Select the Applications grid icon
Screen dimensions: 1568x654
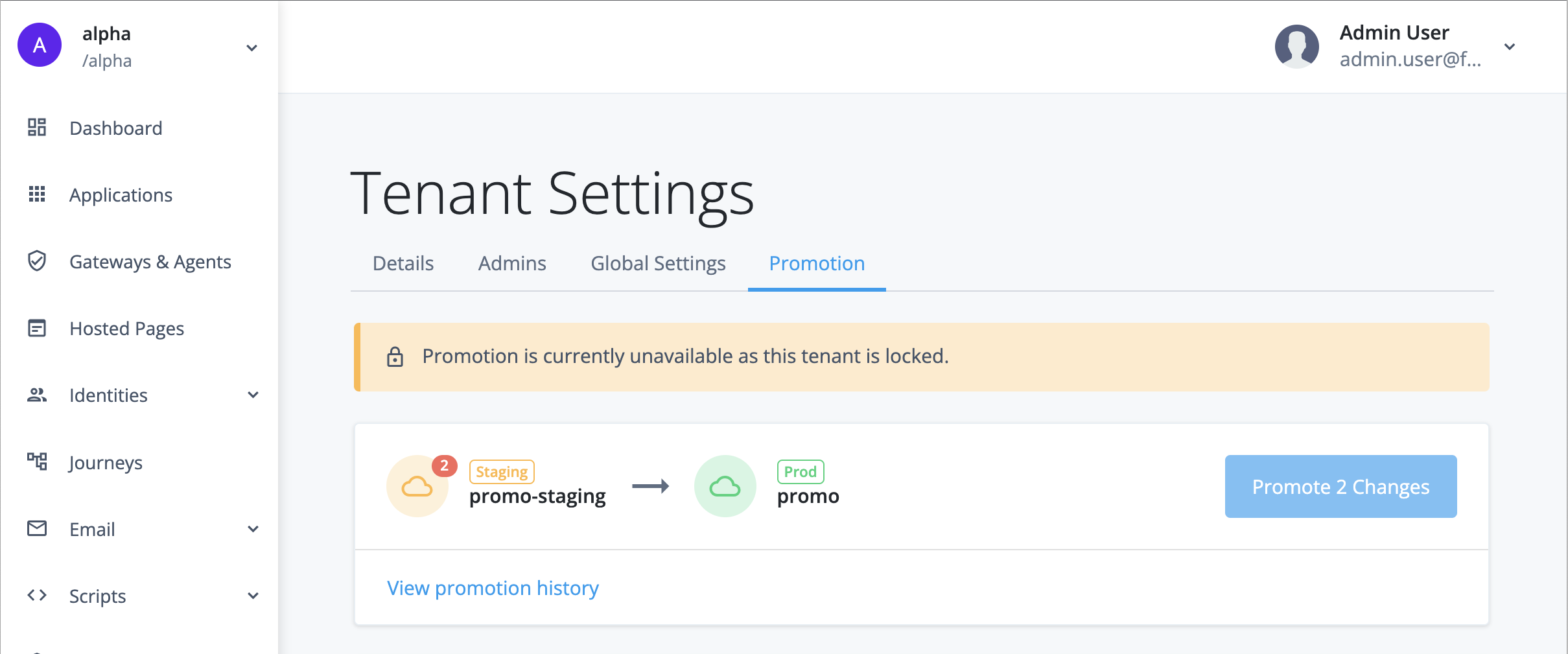tap(37, 194)
